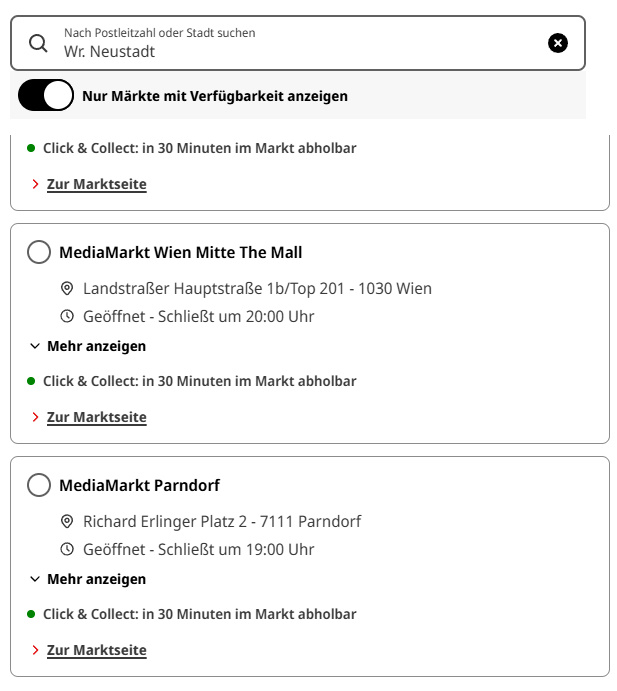
Task: Expand Mehr anzeigen for Parndorf store
Action: 88,579
